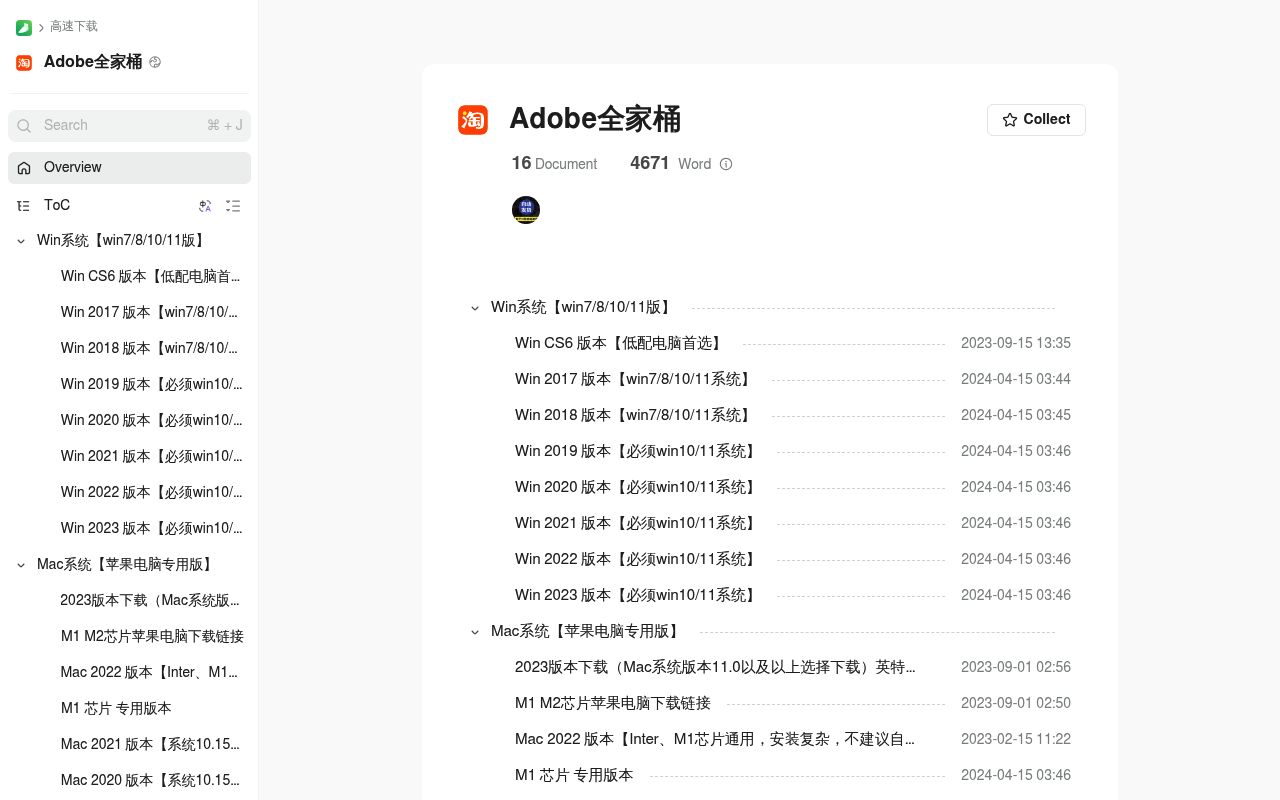Open document Win 2019 版本【必须win10/11系统】
This screenshot has width=1280, height=800.
(x=637, y=451)
